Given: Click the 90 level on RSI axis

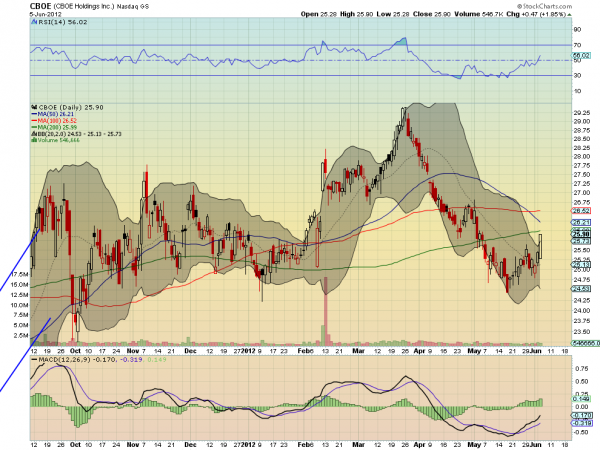Looking at the screenshot, I should (x=577, y=30).
